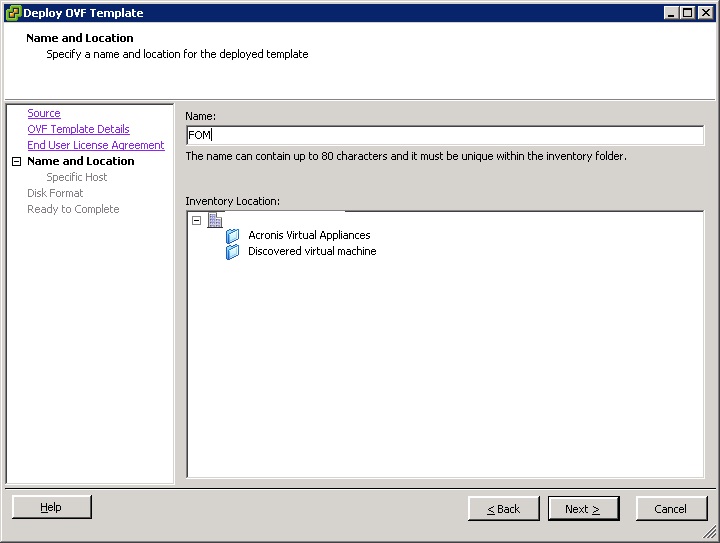Collapse the Name and Location step
This screenshot has width=720, height=543.
(17, 162)
